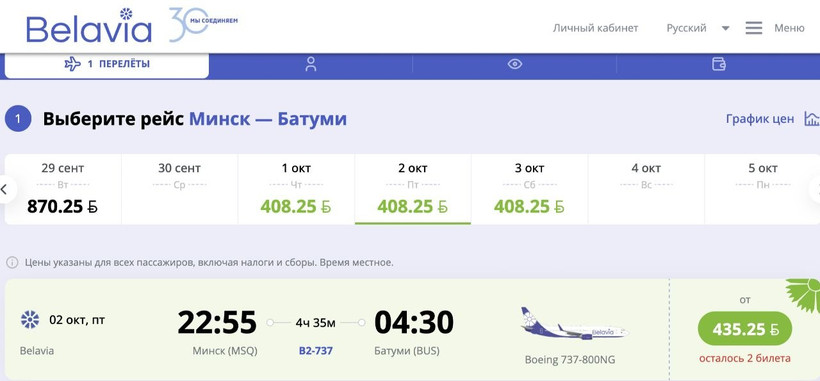Pick 3 окт Сб date option
The image size is (820, 381).
tap(529, 189)
